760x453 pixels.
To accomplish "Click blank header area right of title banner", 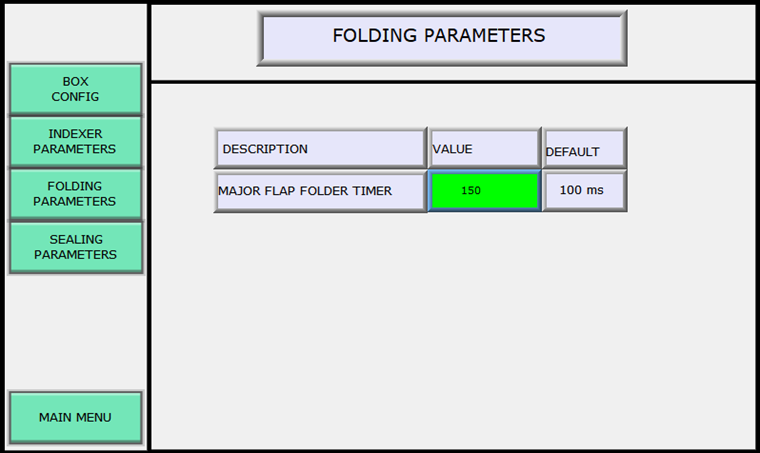I will (x=690, y=40).
